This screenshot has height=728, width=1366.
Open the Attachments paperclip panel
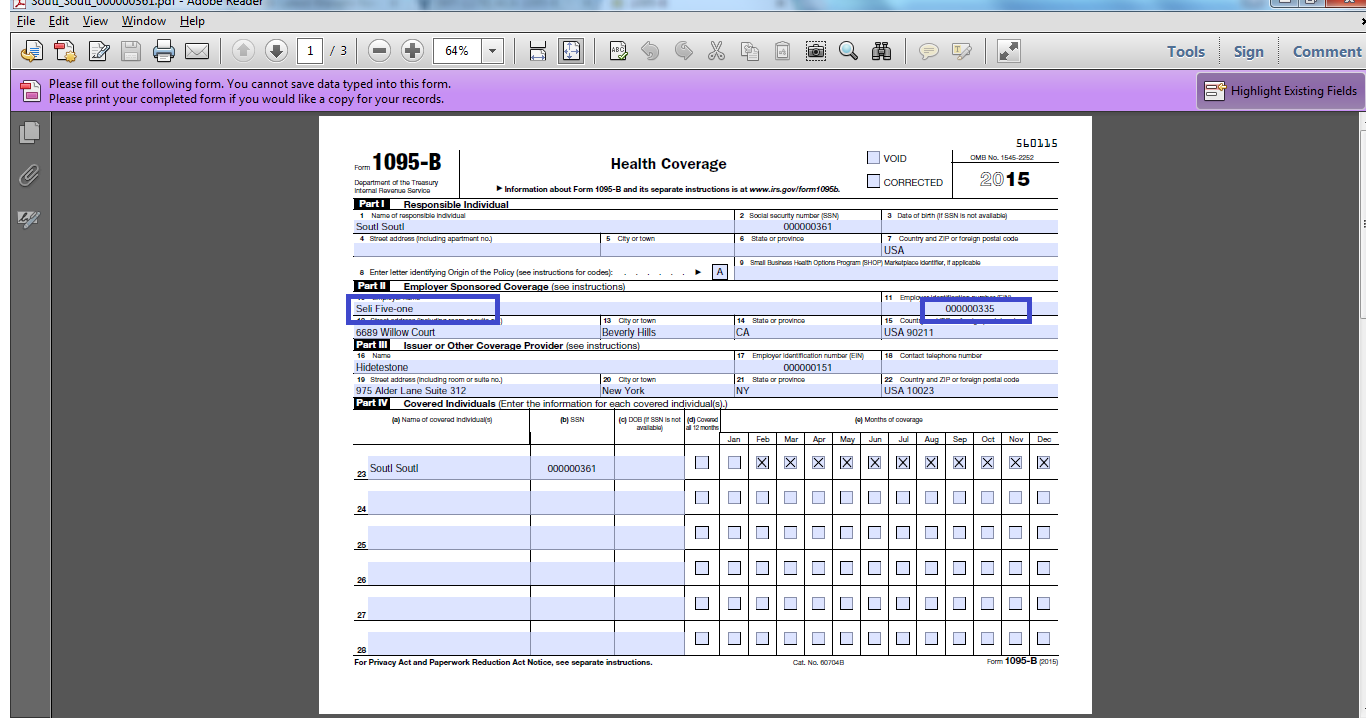click(x=29, y=176)
